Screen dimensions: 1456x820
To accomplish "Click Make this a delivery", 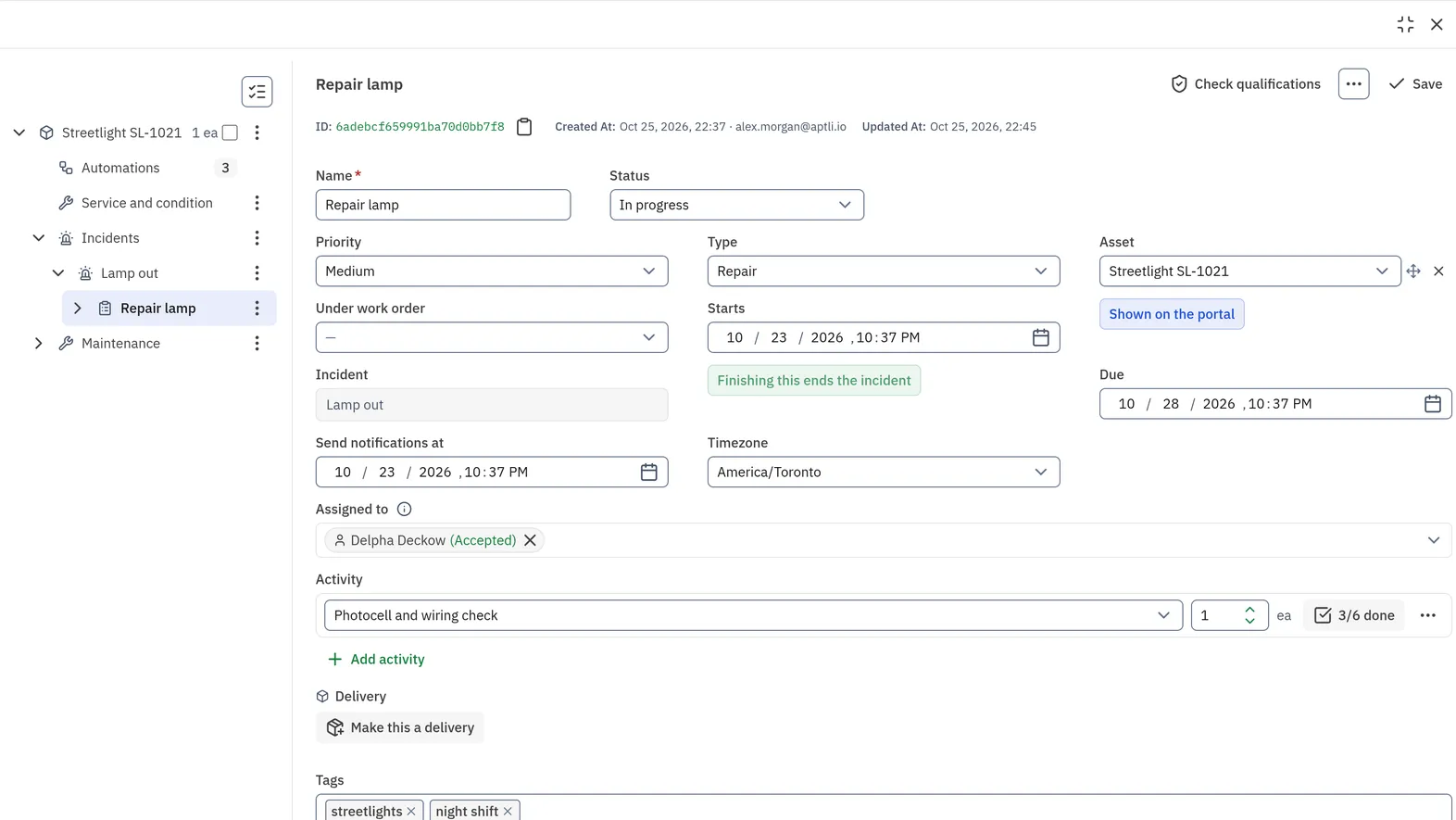I will pos(399,728).
